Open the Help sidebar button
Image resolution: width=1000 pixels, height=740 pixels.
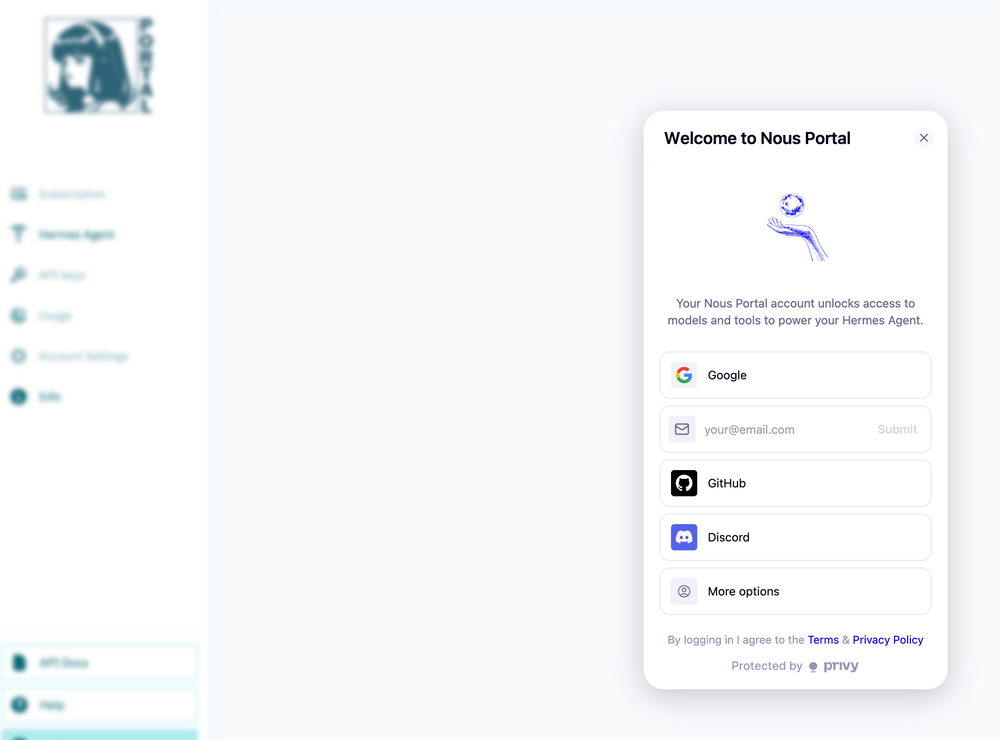99,705
